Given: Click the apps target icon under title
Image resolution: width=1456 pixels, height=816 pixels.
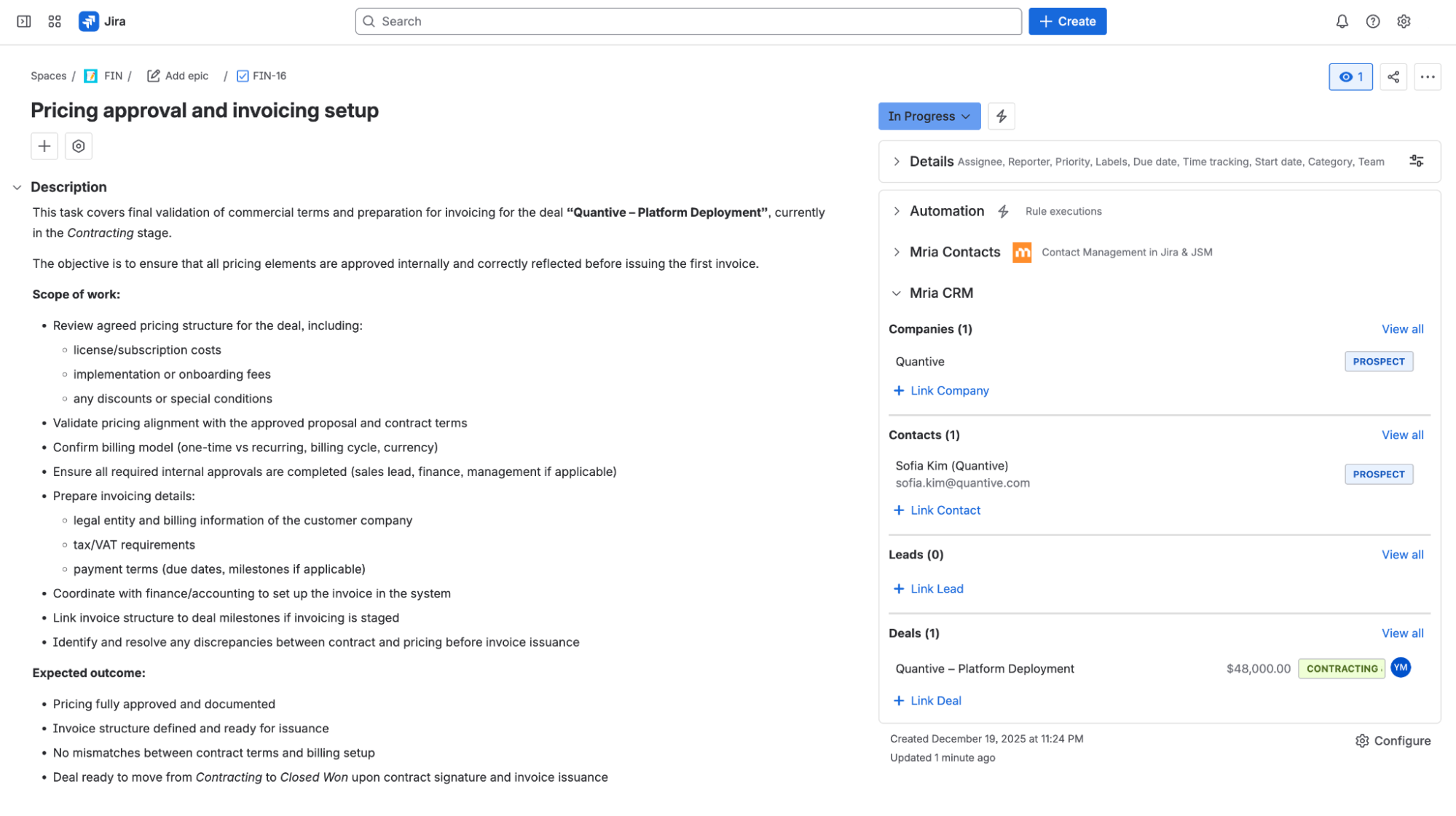Looking at the screenshot, I should point(79,146).
